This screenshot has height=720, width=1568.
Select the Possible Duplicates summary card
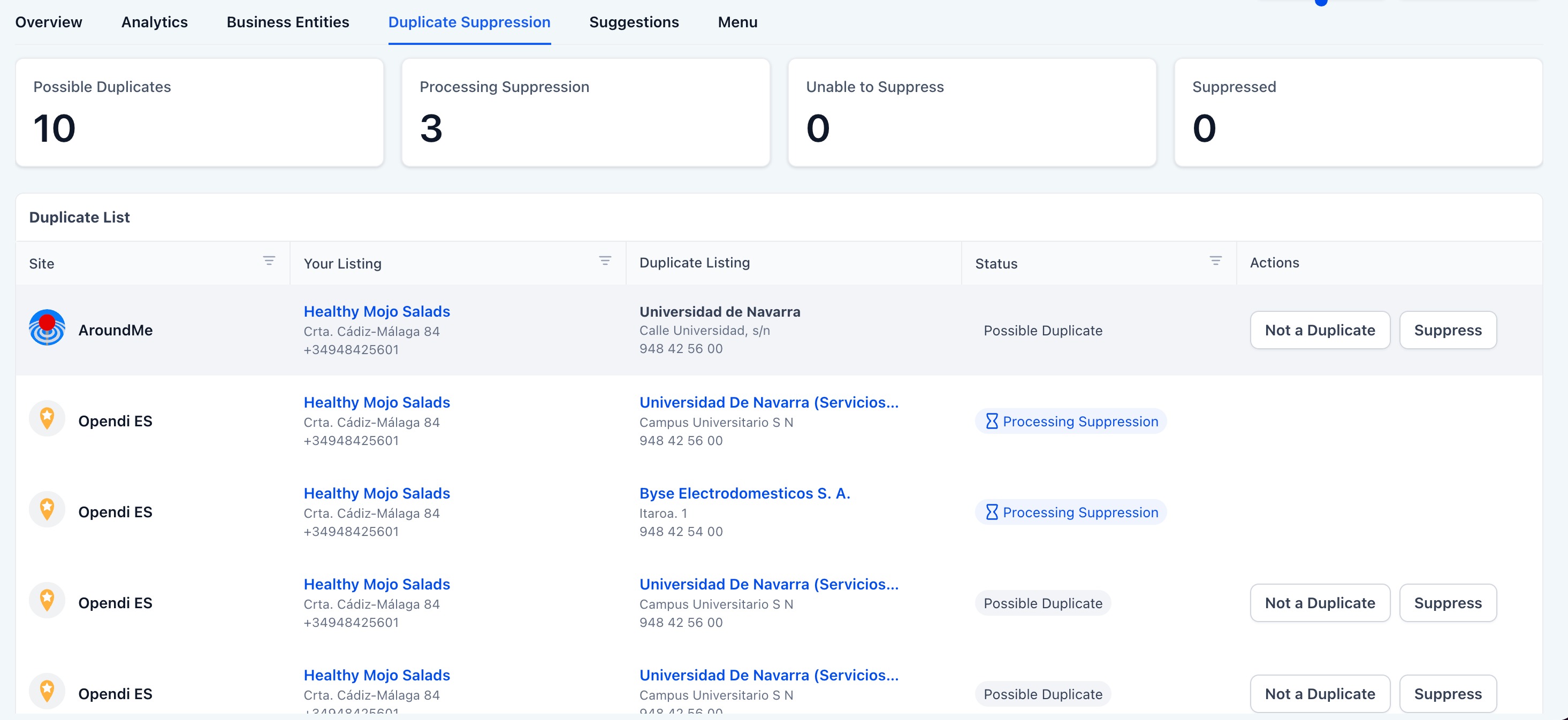(x=199, y=112)
